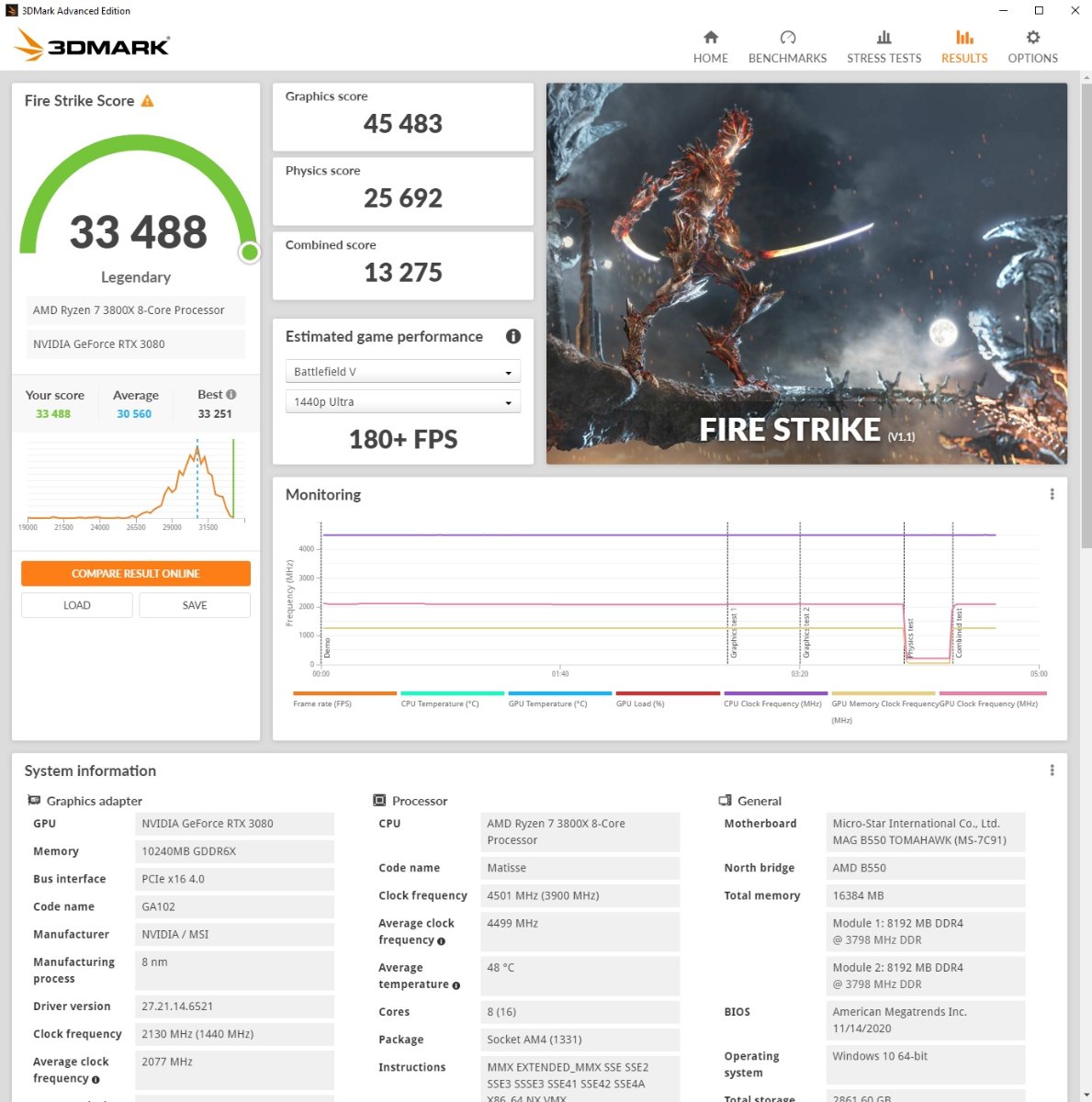
Task: Toggle CPU Temperature legend series
Action: click(452, 699)
